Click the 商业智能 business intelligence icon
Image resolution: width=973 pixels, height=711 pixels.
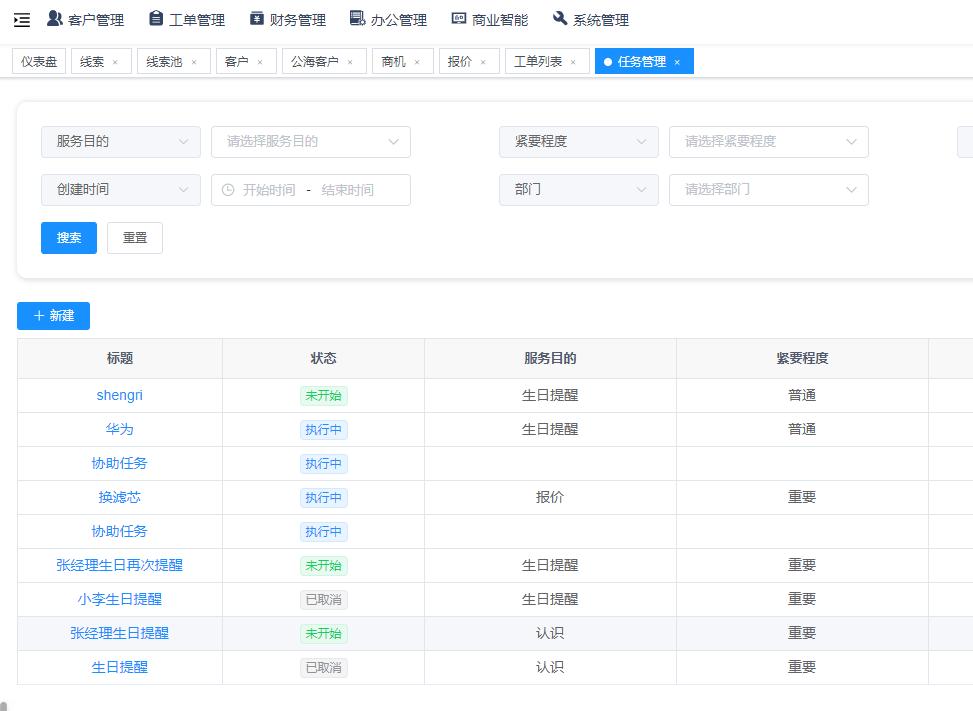point(457,18)
